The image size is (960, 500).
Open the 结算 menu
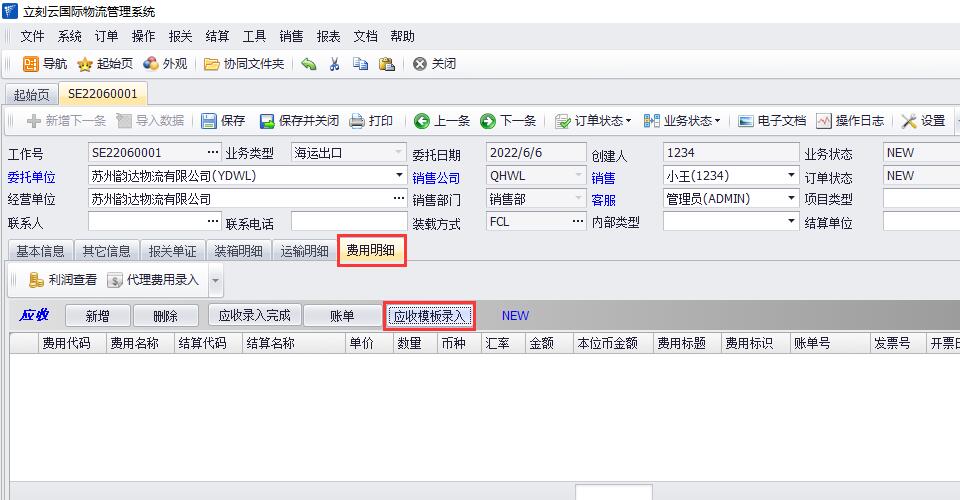click(216, 36)
